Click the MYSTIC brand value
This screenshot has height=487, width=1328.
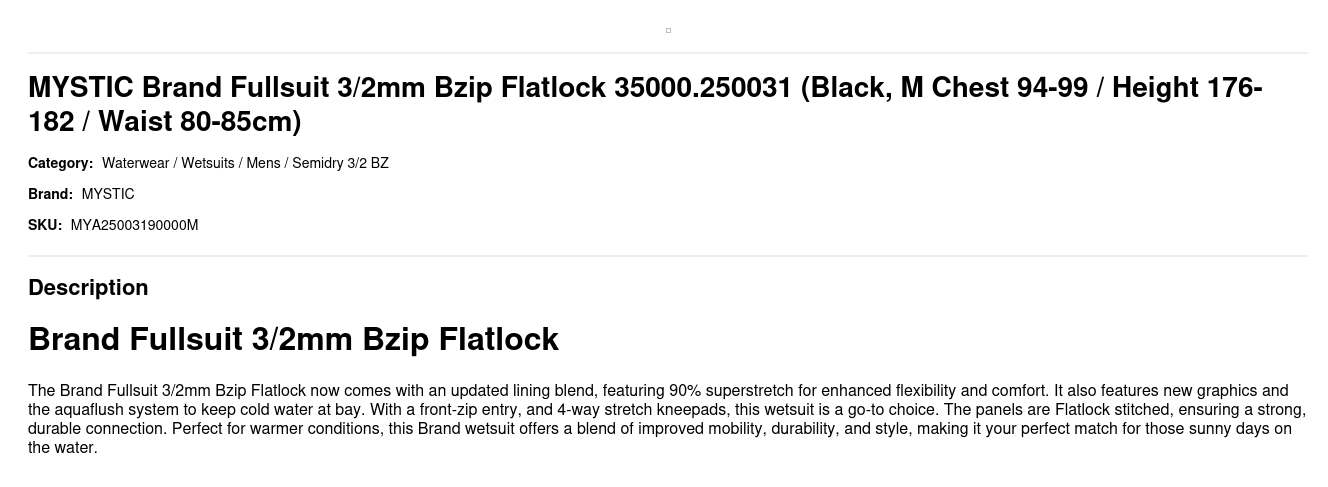coord(108,194)
